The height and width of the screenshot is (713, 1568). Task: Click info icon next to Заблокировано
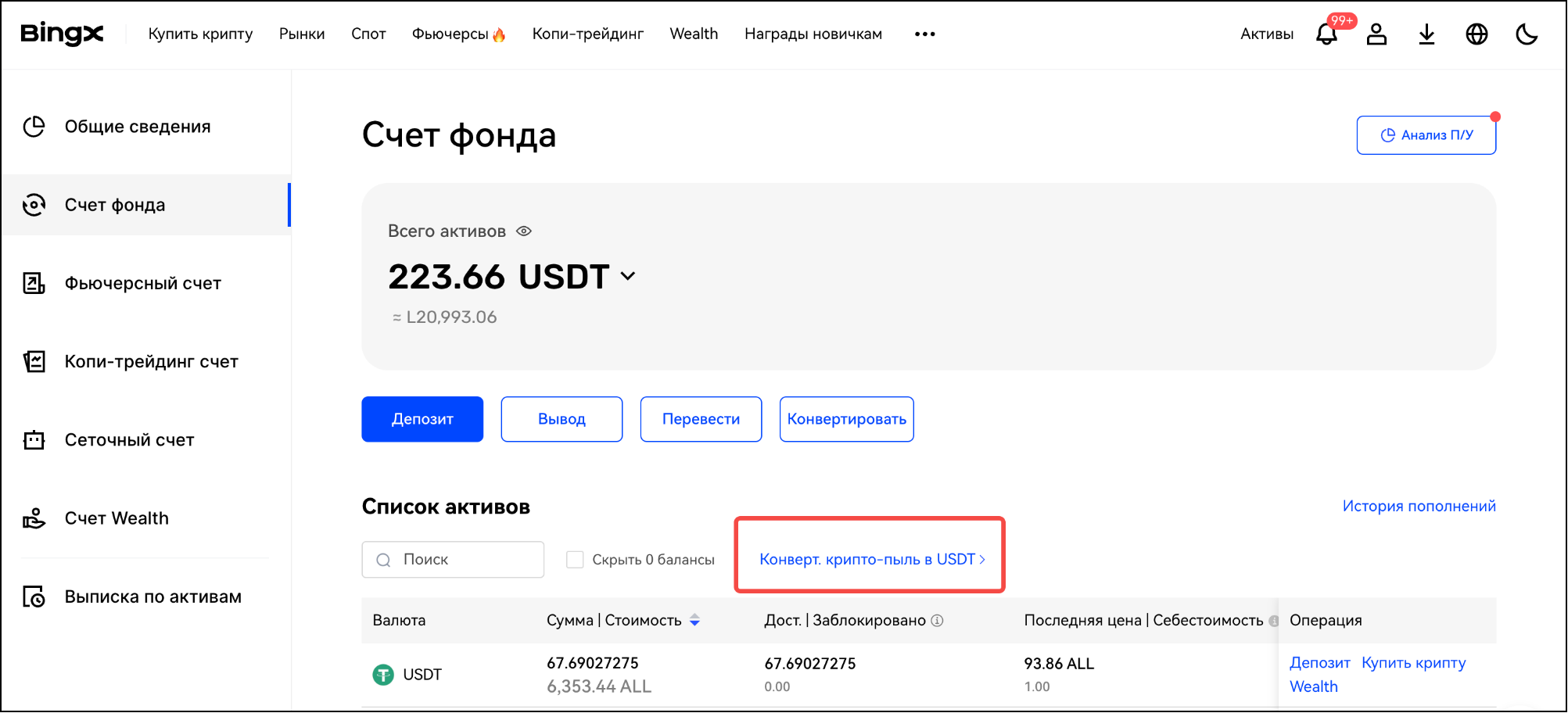tap(937, 621)
